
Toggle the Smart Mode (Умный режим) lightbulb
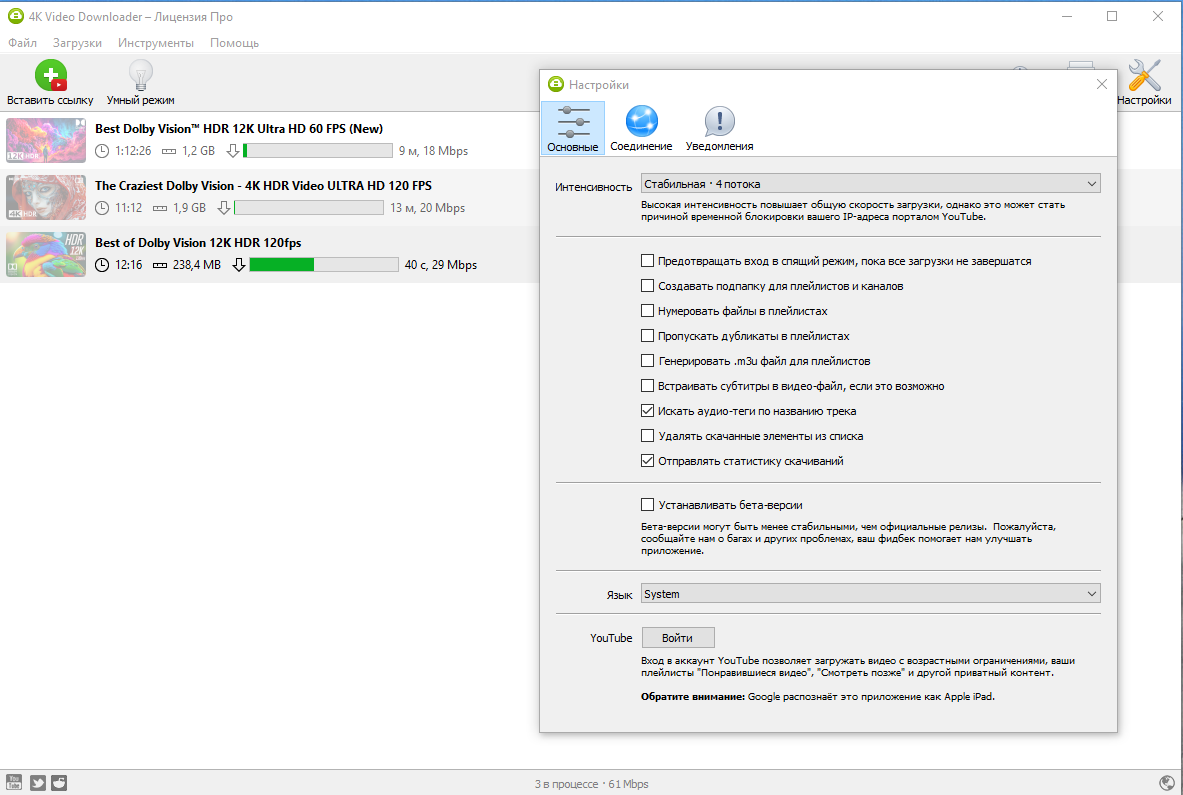point(140,75)
